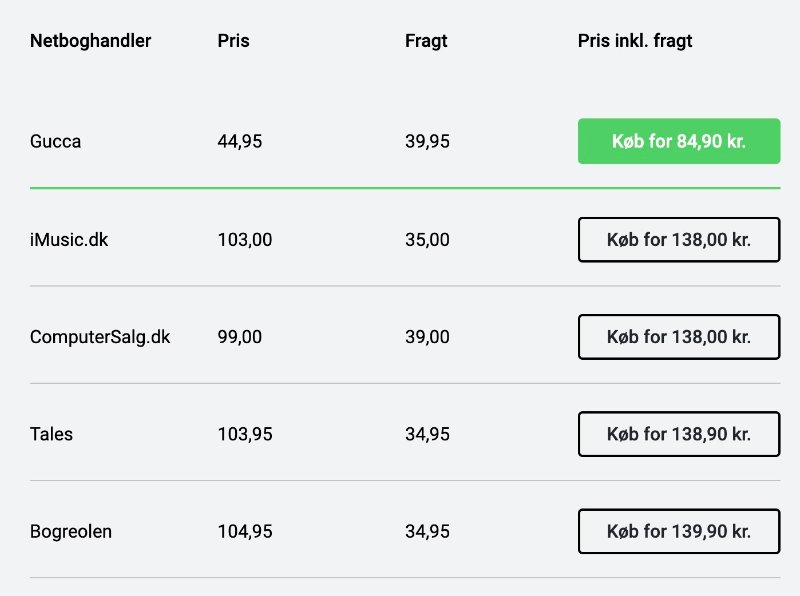Select iMusic.dk's price 103,00
Screen dimensions: 800x596
pos(245,240)
